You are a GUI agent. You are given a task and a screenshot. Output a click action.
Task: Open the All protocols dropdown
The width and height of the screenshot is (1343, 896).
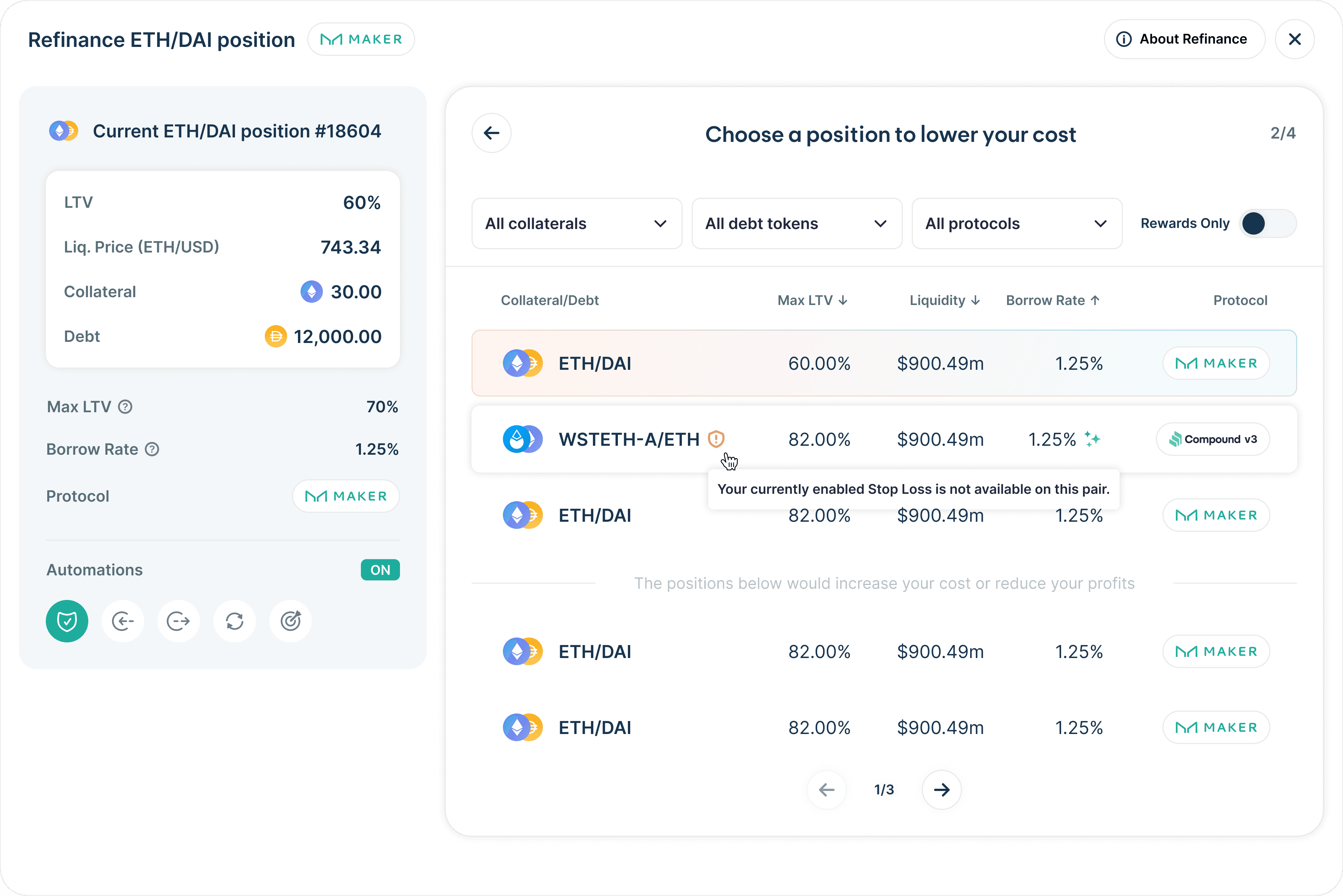coord(1016,223)
